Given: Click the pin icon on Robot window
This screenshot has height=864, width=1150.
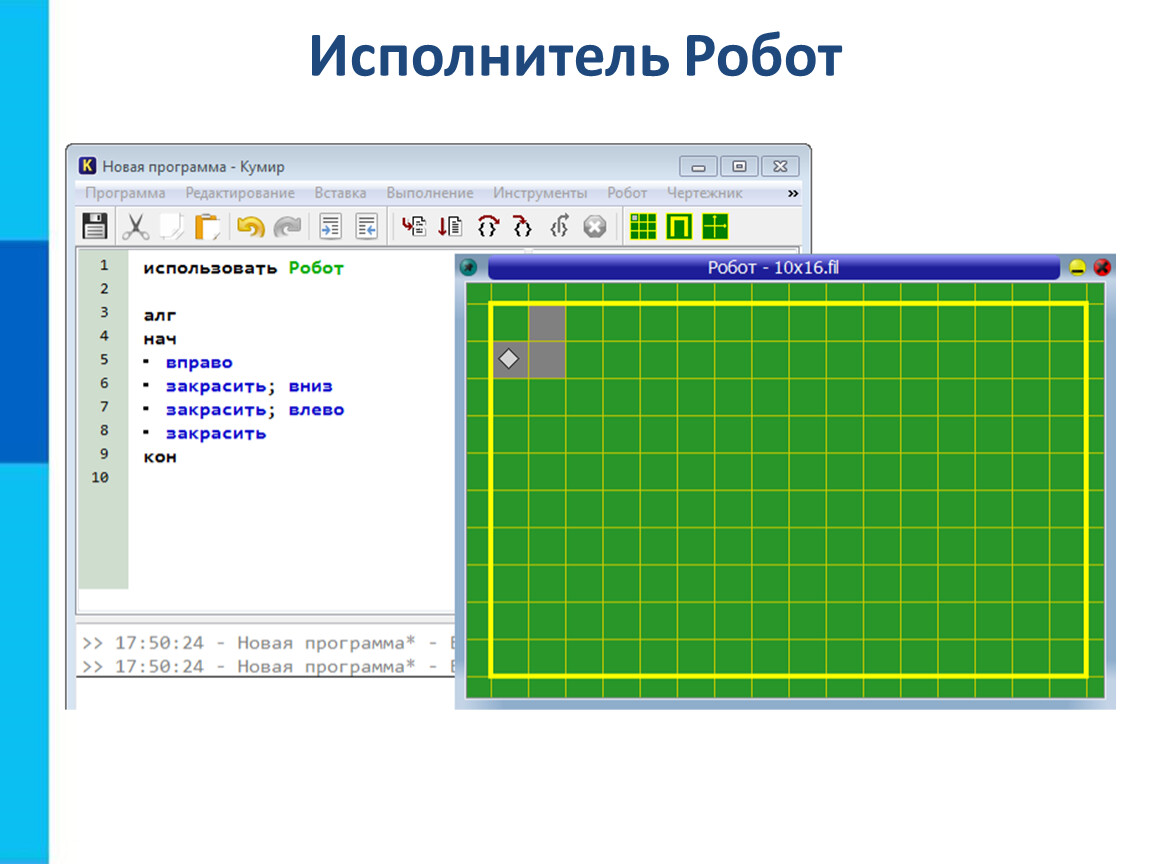Looking at the screenshot, I should pos(468,267).
